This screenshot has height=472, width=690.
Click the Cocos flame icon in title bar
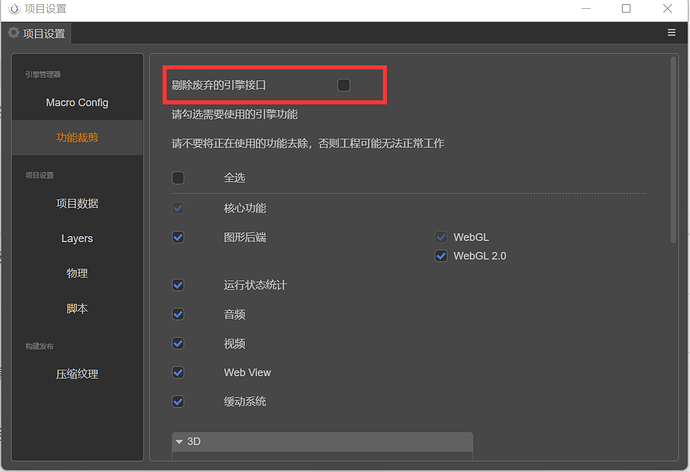tap(15, 9)
